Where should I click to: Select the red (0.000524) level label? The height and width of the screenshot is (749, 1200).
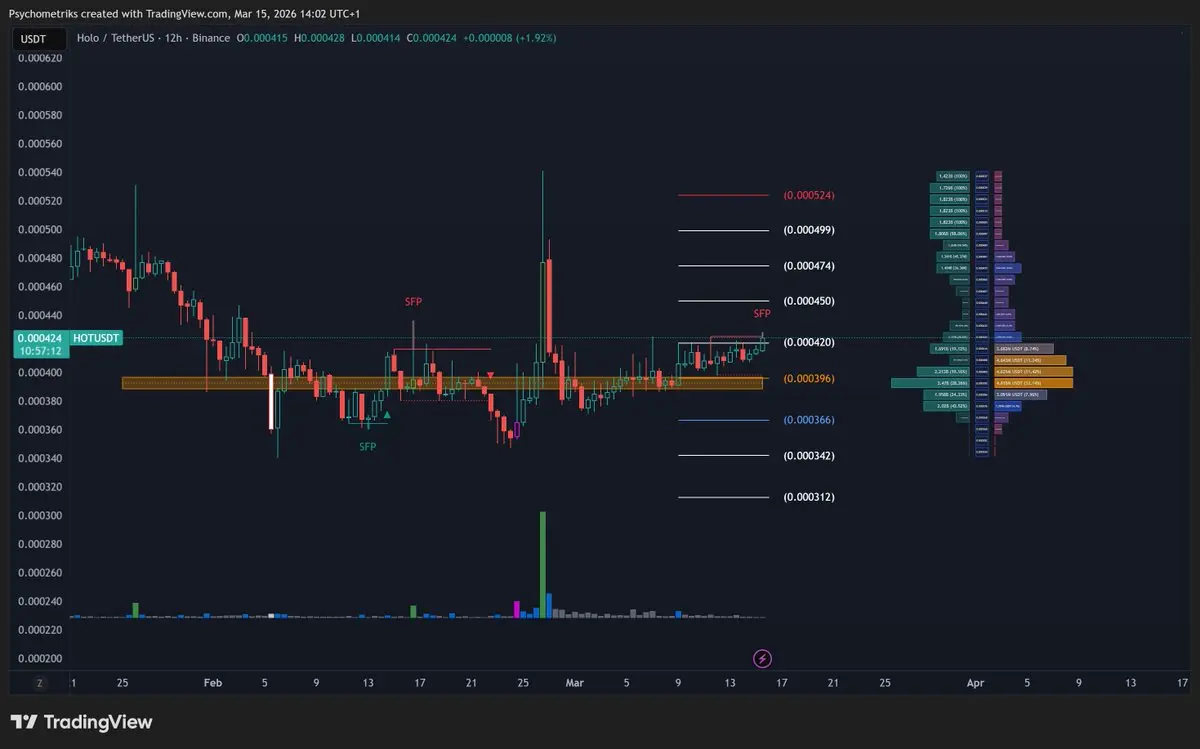click(808, 195)
